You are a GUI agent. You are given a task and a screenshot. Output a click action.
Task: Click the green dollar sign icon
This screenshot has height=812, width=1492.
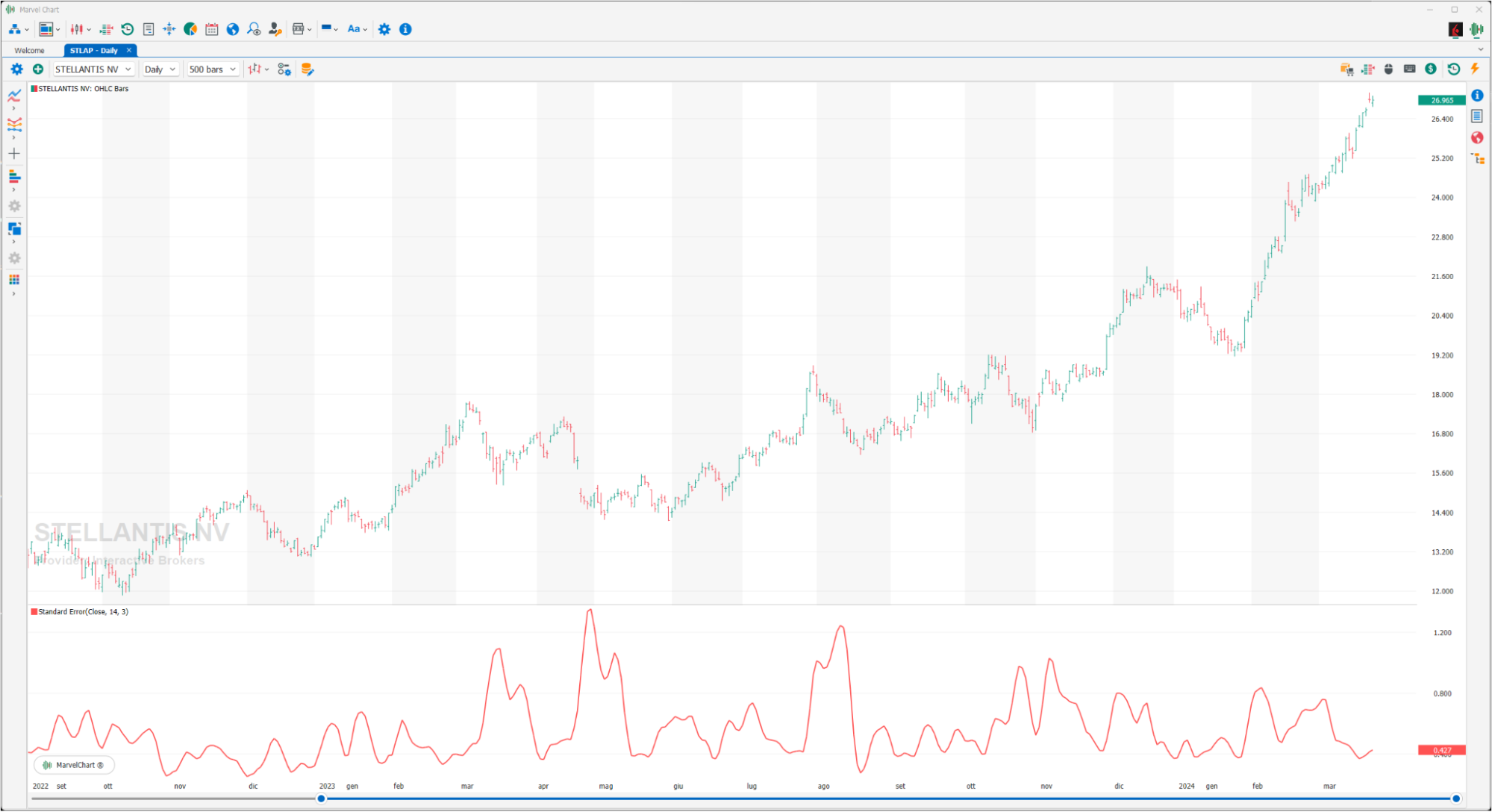[1431, 69]
